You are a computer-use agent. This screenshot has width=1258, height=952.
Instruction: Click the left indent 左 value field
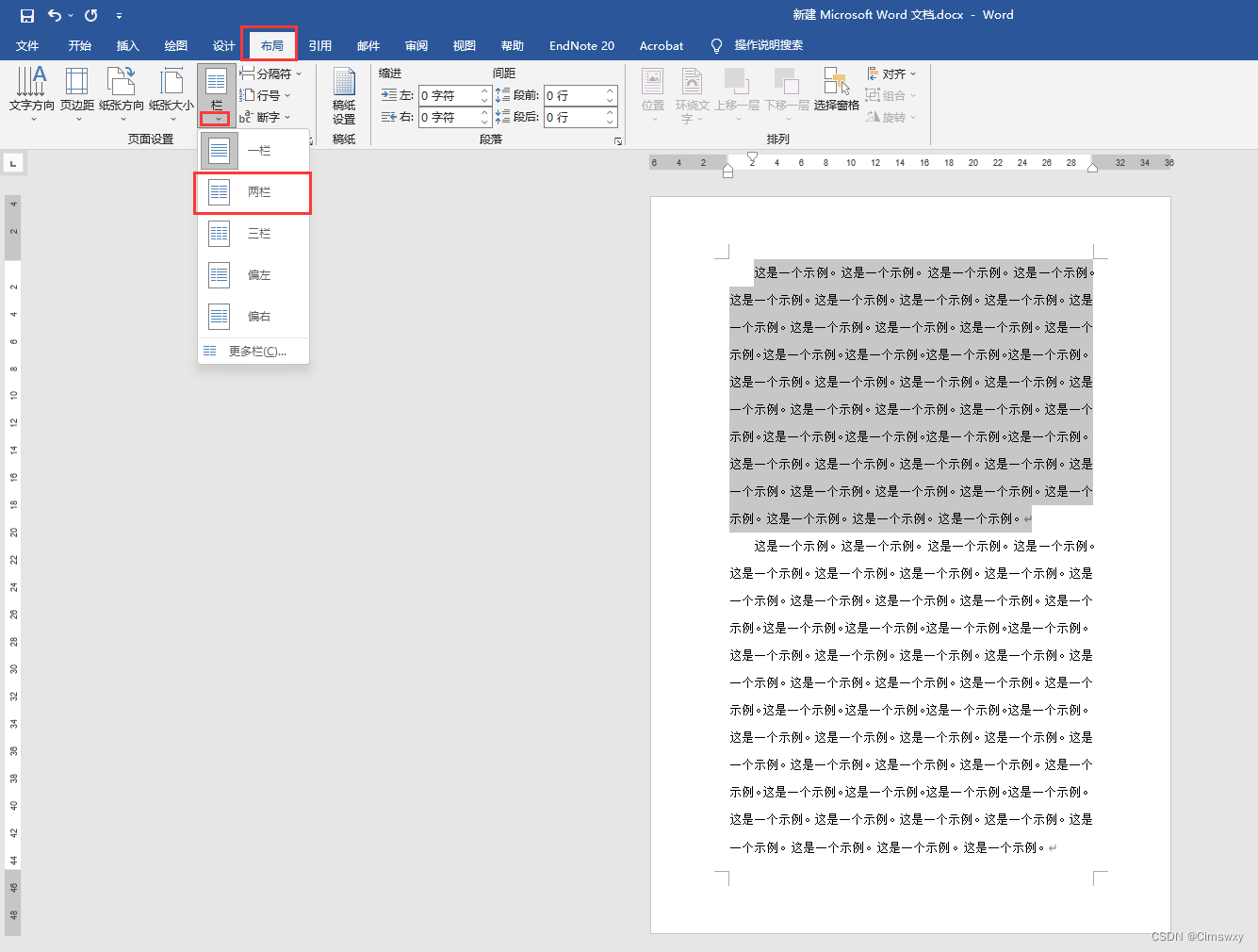point(449,95)
